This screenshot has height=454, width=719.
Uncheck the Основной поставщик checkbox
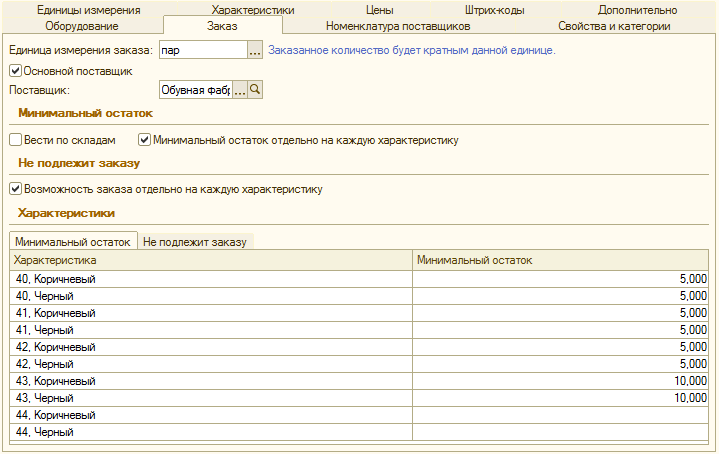(x=16, y=71)
